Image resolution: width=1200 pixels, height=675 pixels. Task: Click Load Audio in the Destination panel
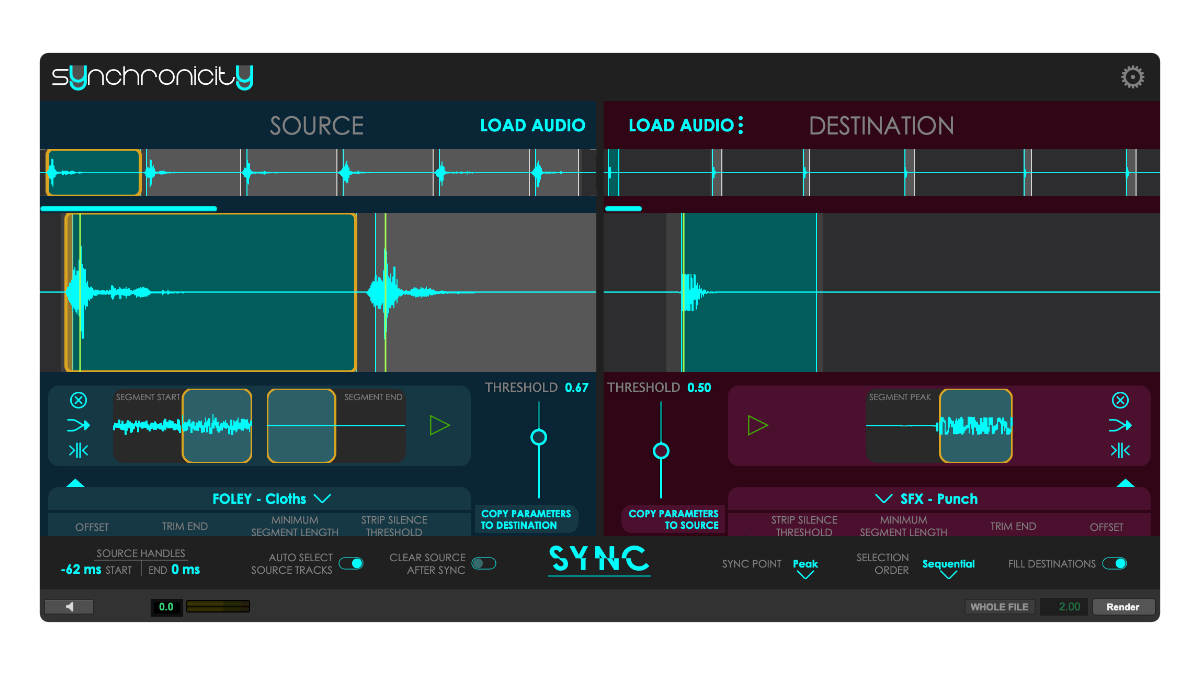pos(681,125)
